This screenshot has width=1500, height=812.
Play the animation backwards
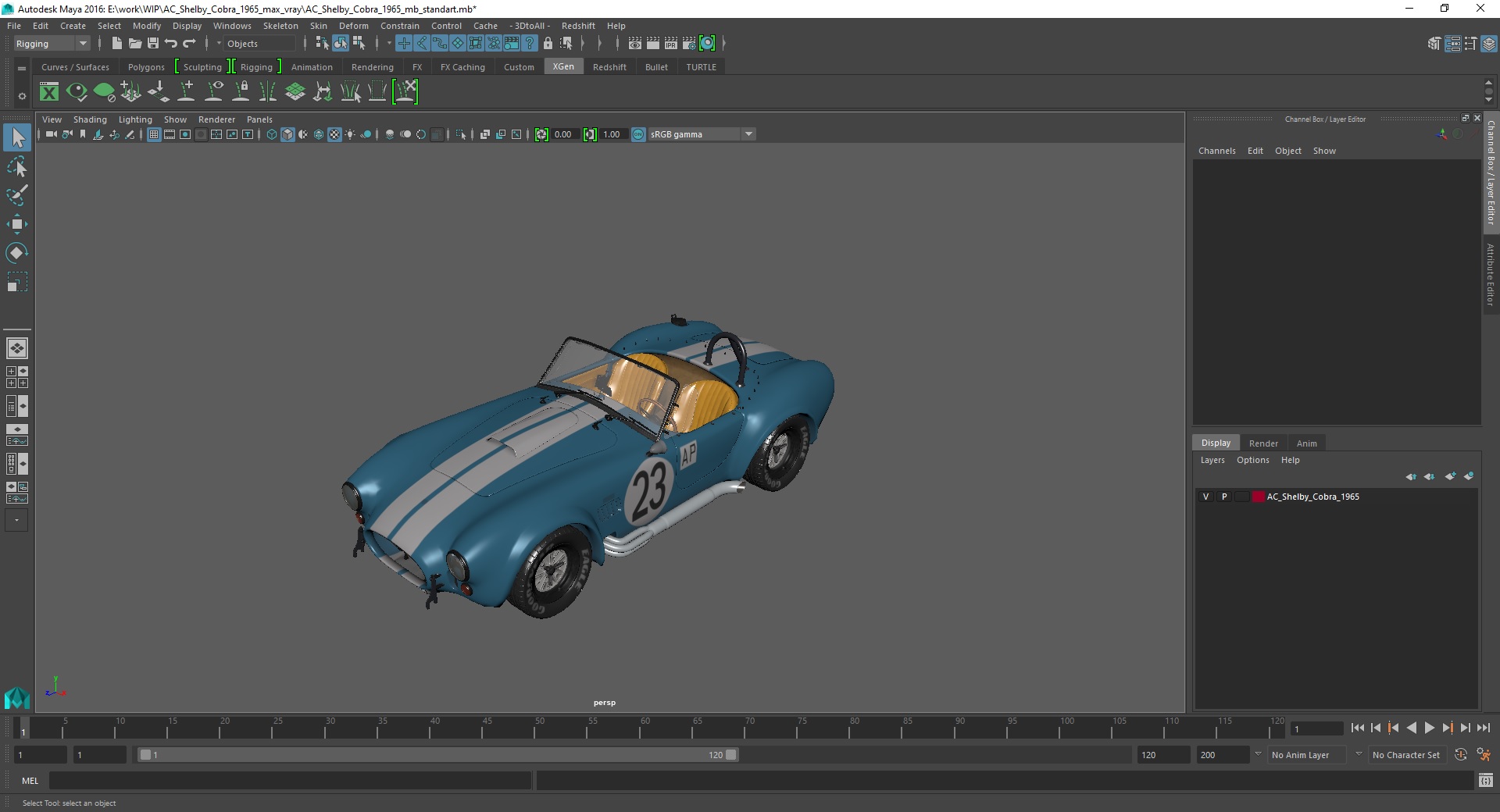click(x=1411, y=728)
